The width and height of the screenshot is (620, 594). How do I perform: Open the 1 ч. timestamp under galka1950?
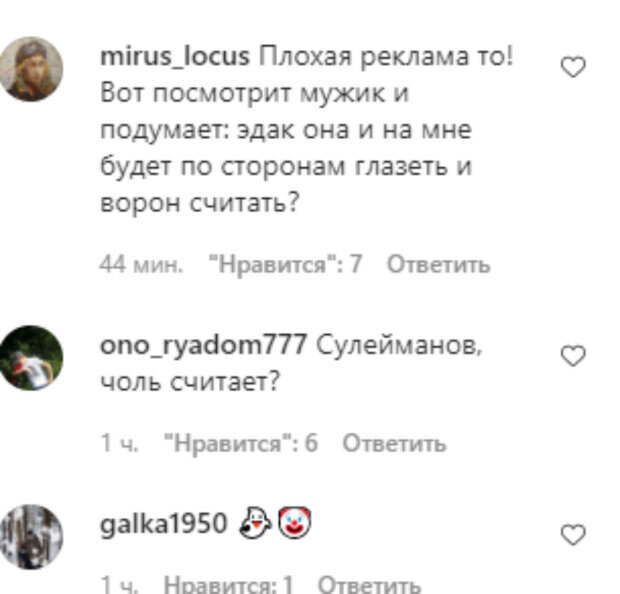(119, 584)
